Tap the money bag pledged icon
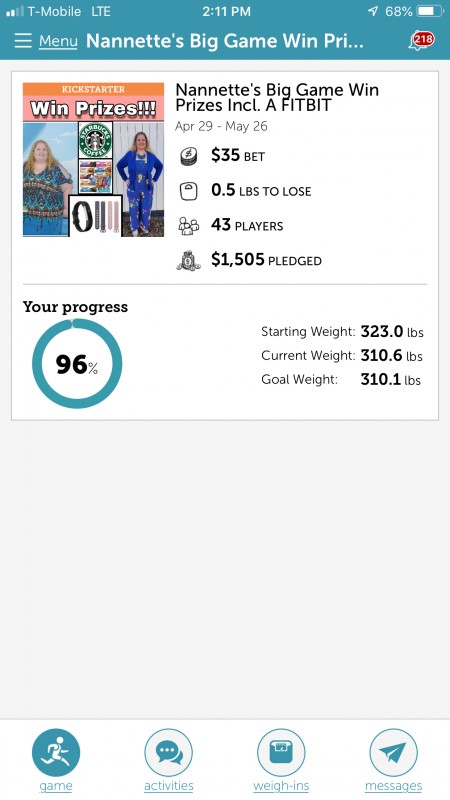This screenshot has height=800, width=450. point(188,260)
